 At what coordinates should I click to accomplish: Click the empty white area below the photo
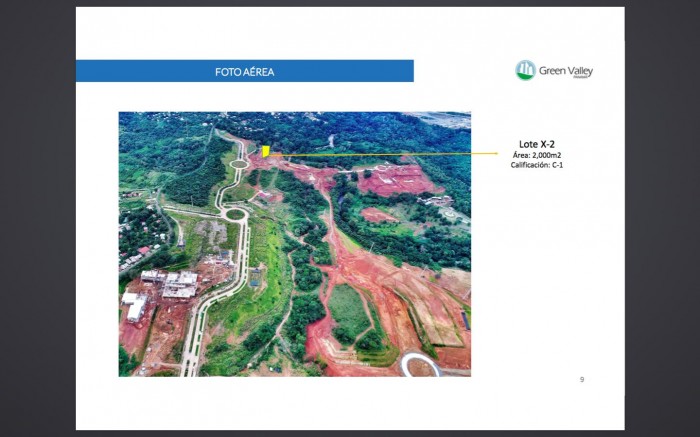tap(300, 400)
